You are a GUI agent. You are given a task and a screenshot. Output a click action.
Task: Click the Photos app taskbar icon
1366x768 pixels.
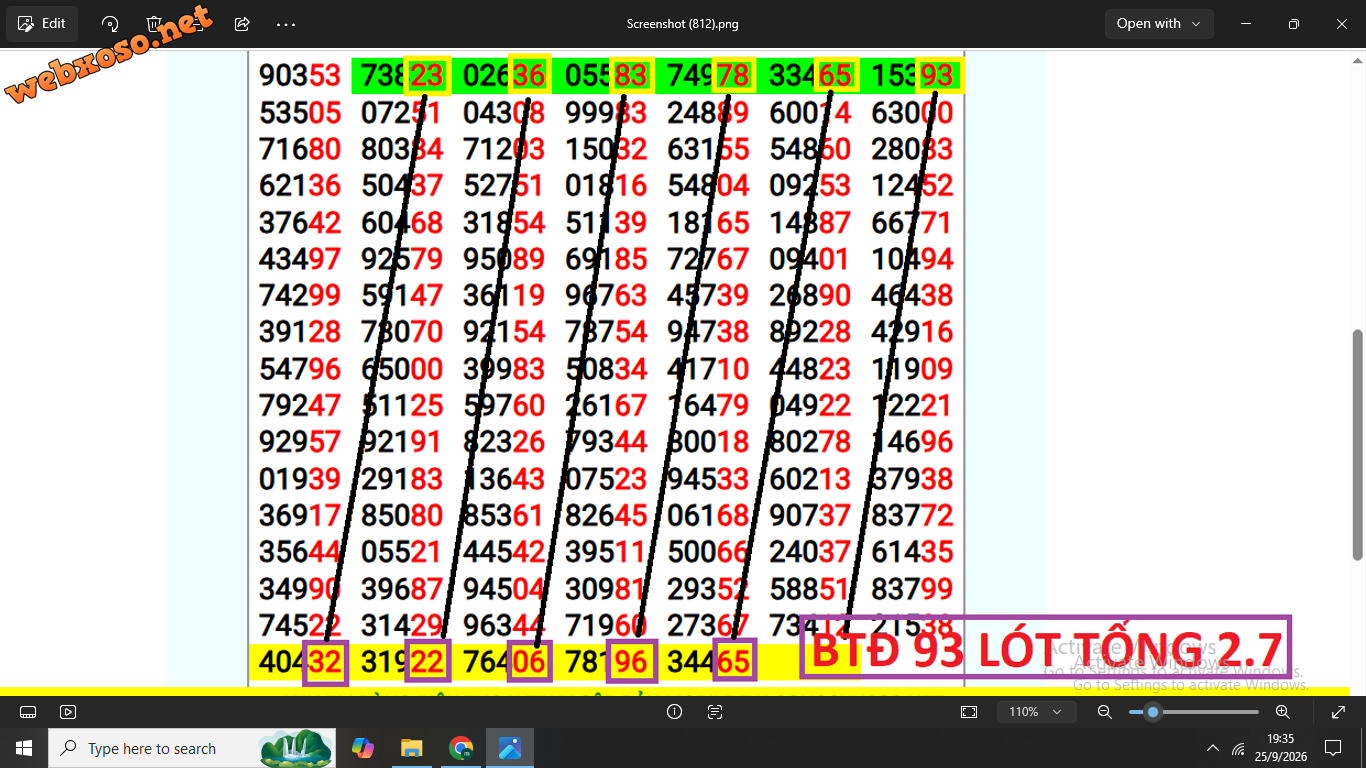coord(510,748)
